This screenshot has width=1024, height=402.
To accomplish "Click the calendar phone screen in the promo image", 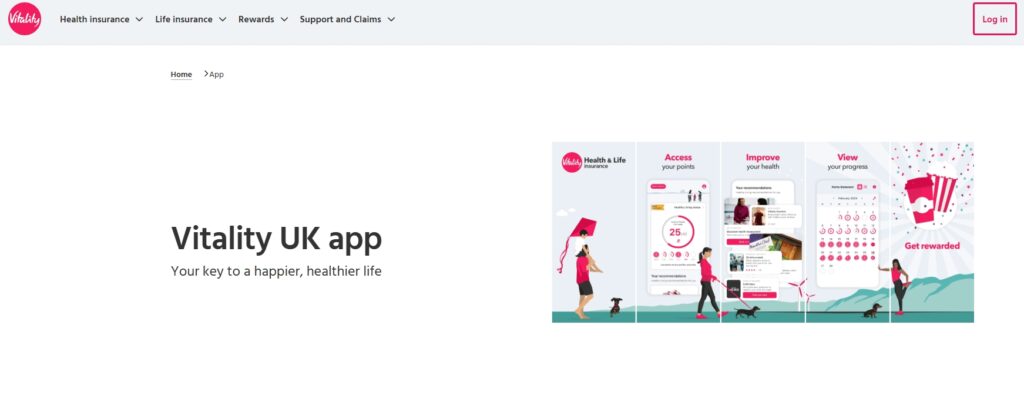I will point(848,234).
